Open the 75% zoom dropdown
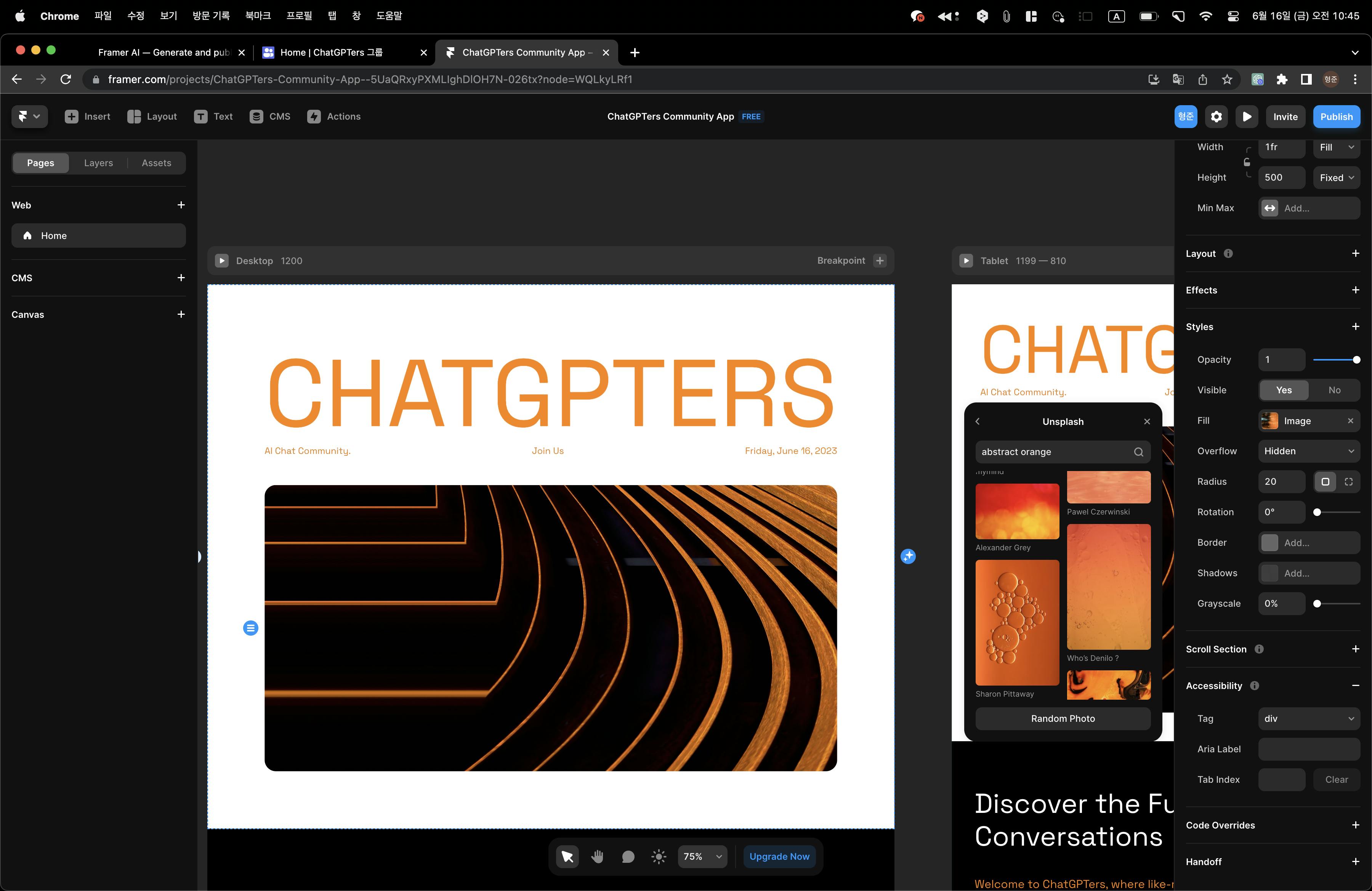 (x=702, y=856)
